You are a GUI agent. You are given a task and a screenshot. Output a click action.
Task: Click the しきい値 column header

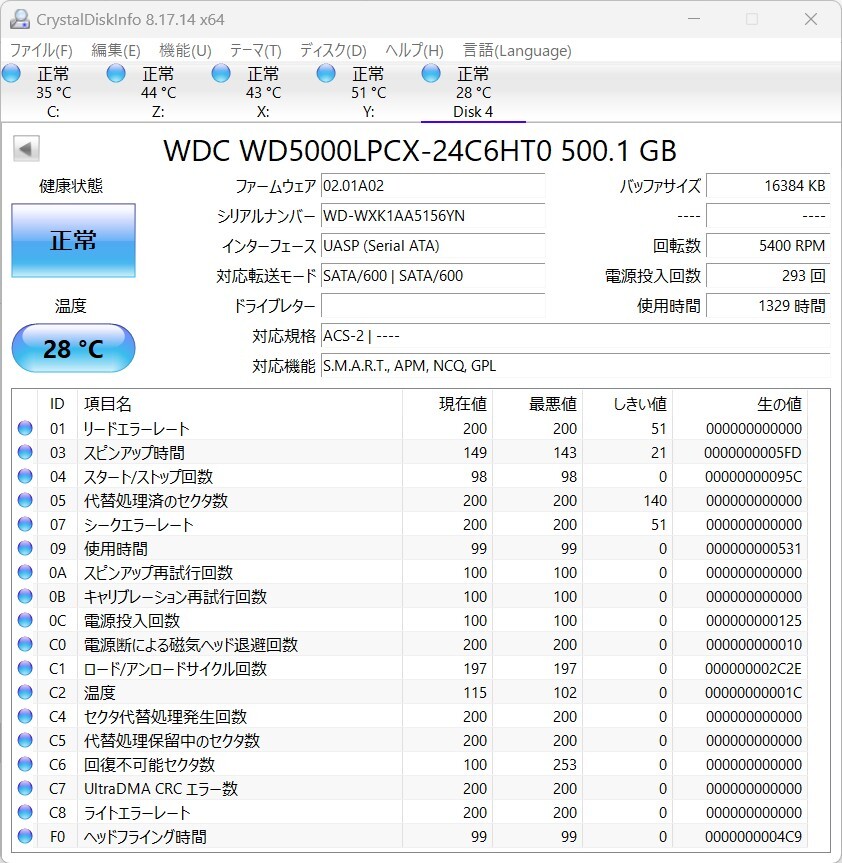[627, 403]
